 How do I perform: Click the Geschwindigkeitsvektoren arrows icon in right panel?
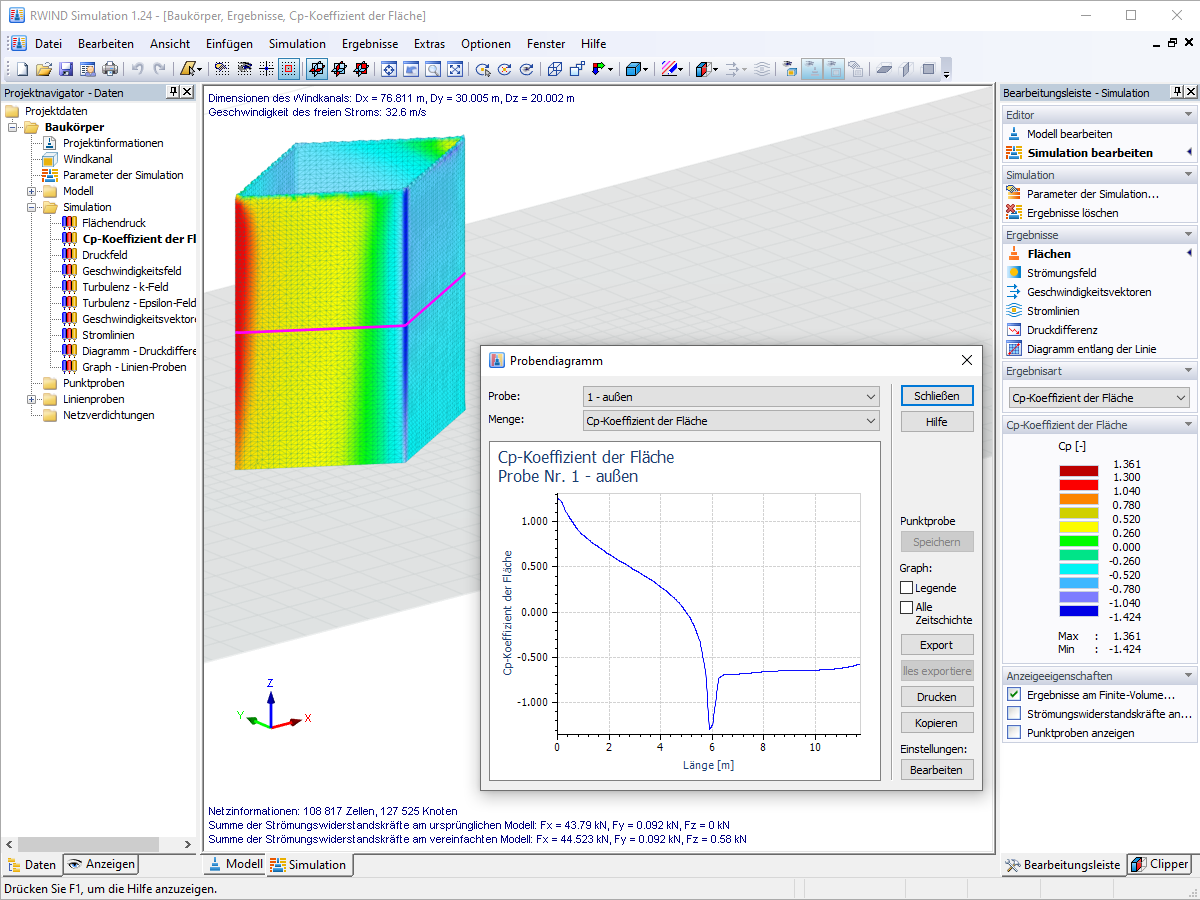[x=1014, y=292]
